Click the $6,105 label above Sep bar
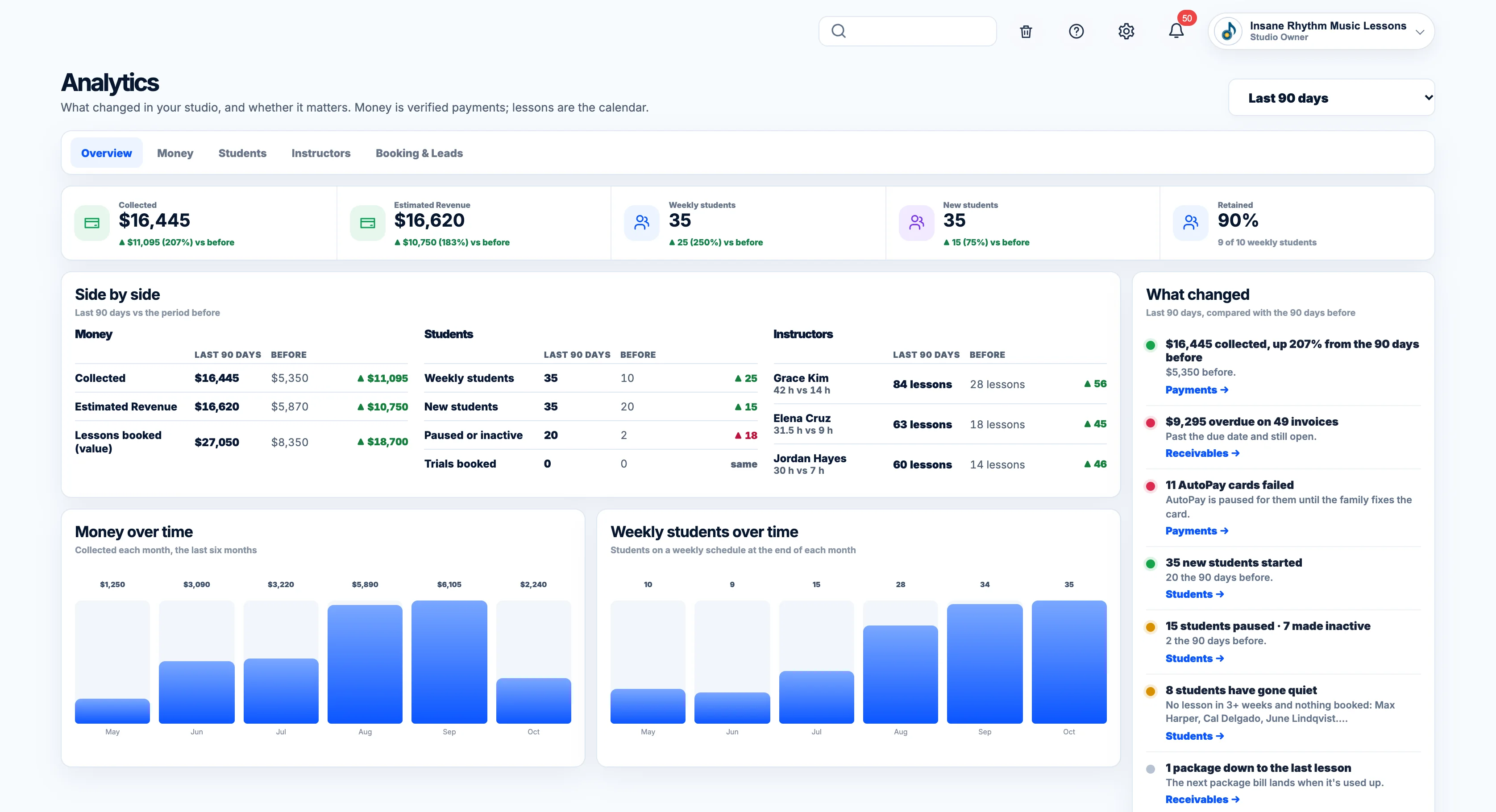This screenshot has width=1496, height=812. pyautogui.click(x=449, y=584)
